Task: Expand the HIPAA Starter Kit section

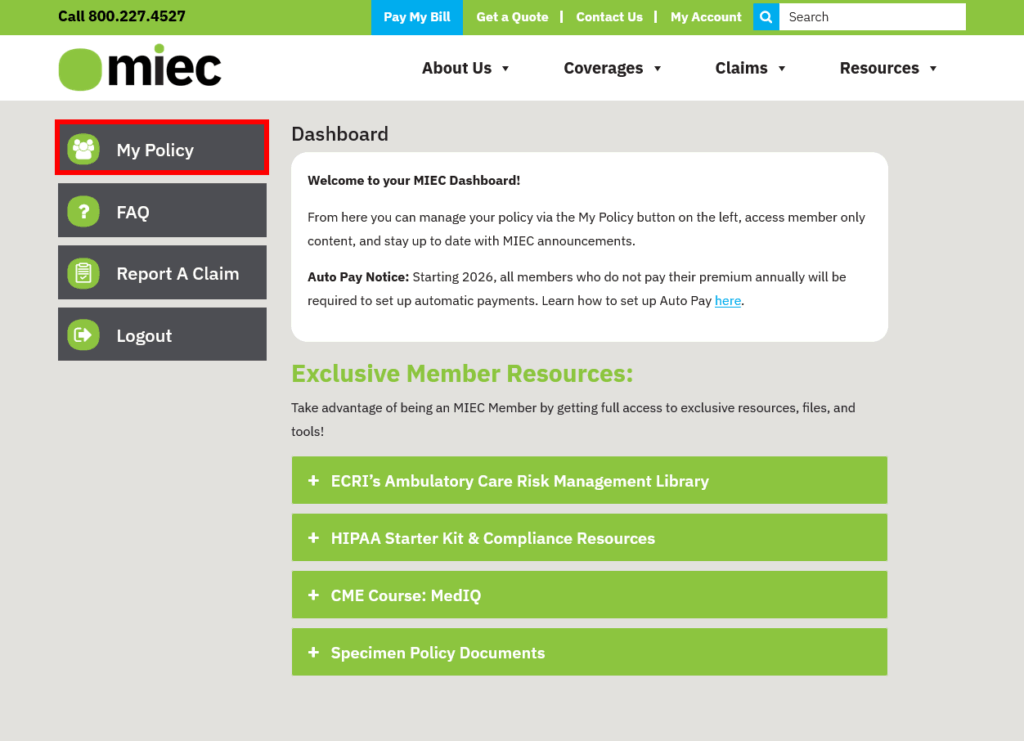Action: pos(311,537)
